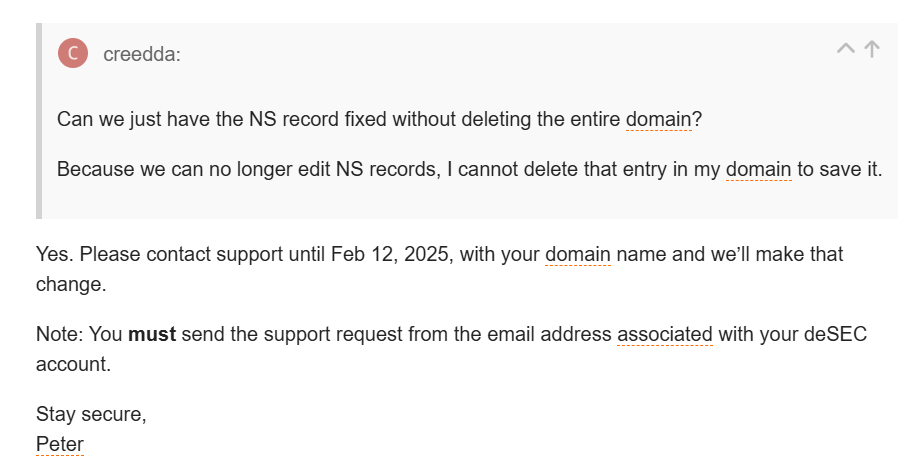The image size is (919, 470).
Task: Click the date 'Feb 12, 2025'
Action: point(390,254)
